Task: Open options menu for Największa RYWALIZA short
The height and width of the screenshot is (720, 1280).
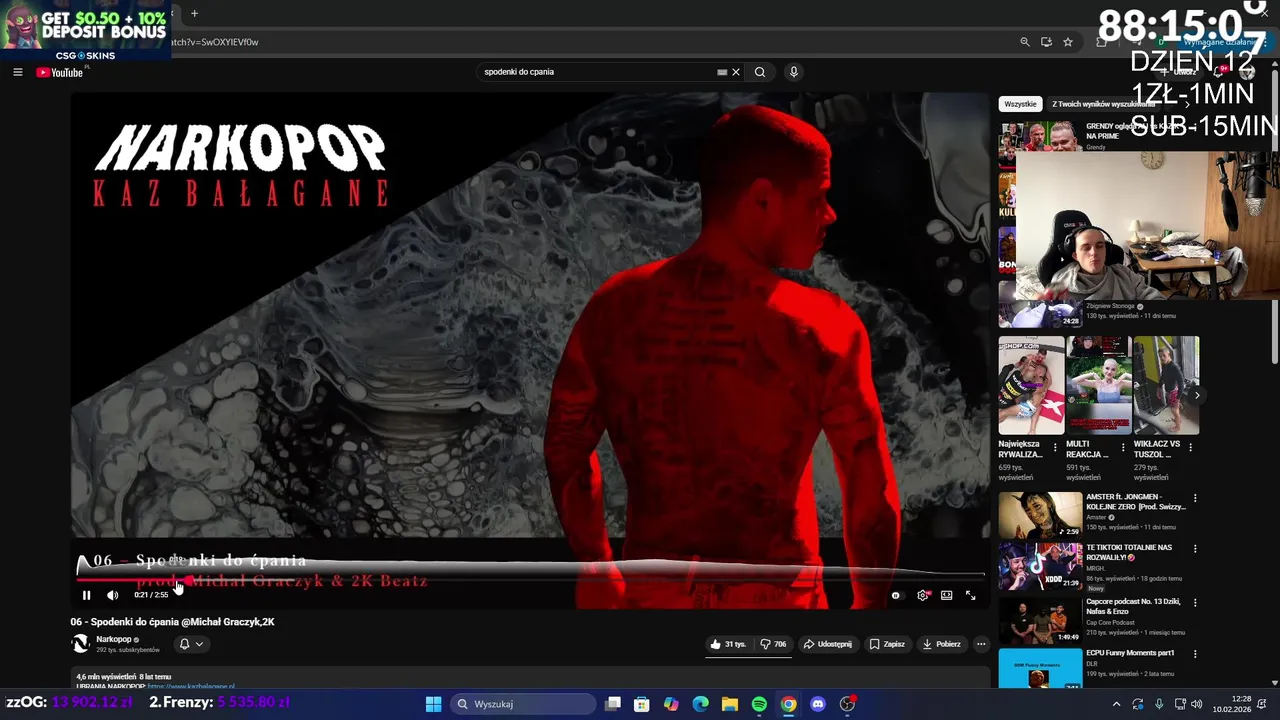Action: pyautogui.click(x=1055, y=447)
